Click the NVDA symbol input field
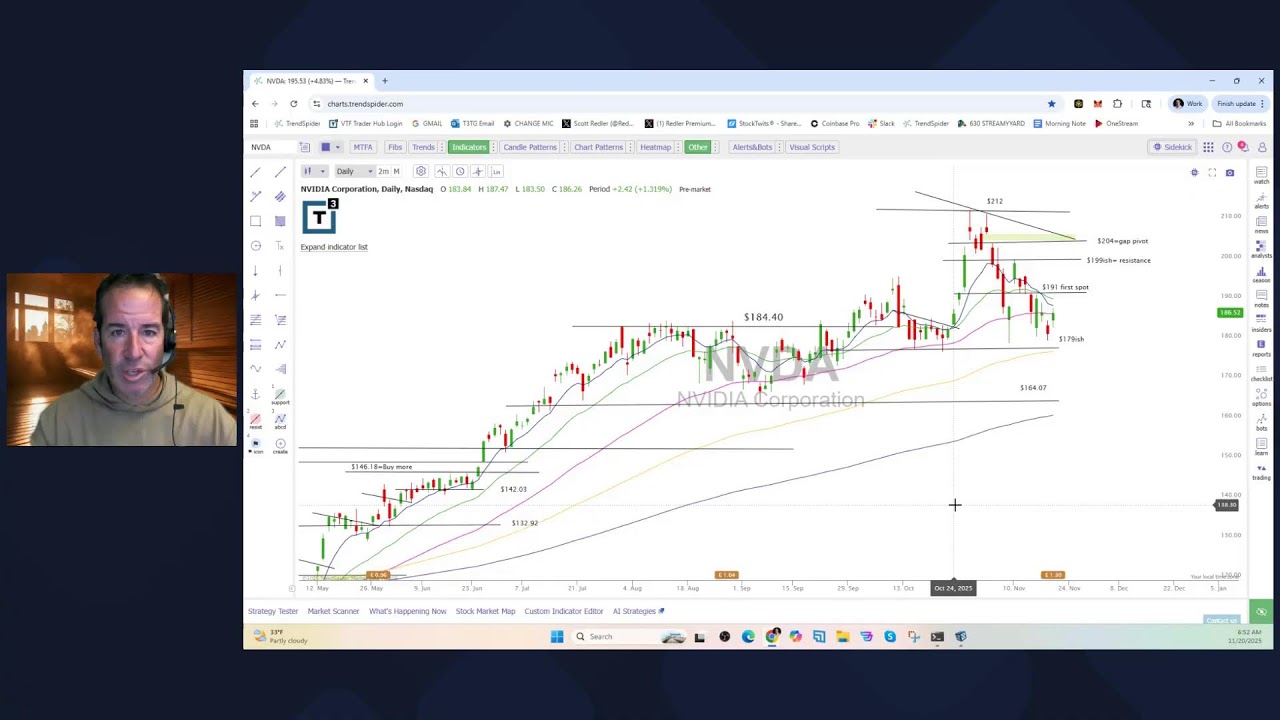The height and width of the screenshot is (720, 1280). [272, 147]
